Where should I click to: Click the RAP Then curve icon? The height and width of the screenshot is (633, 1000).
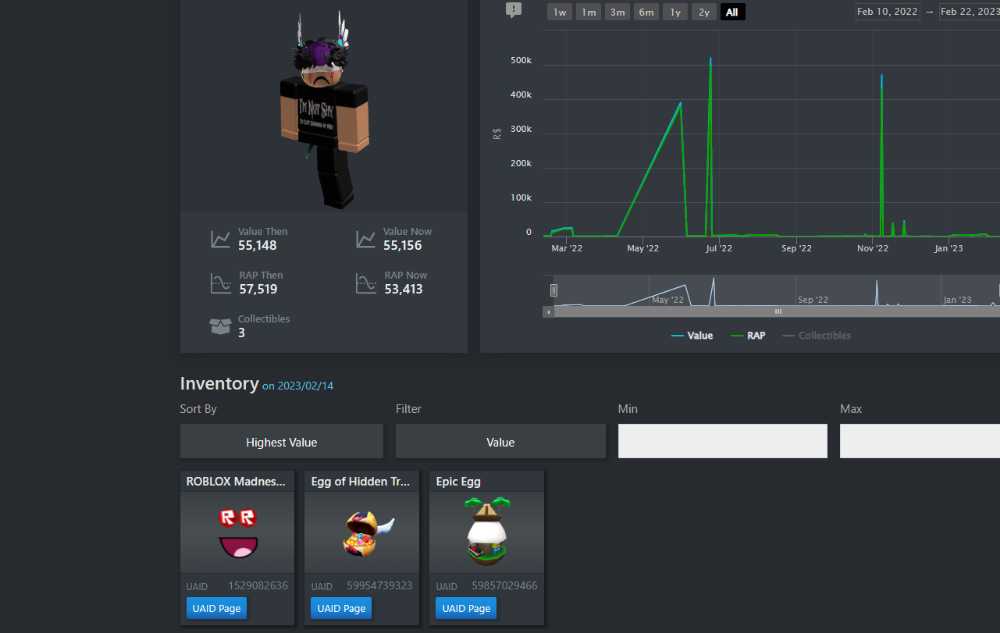220,283
